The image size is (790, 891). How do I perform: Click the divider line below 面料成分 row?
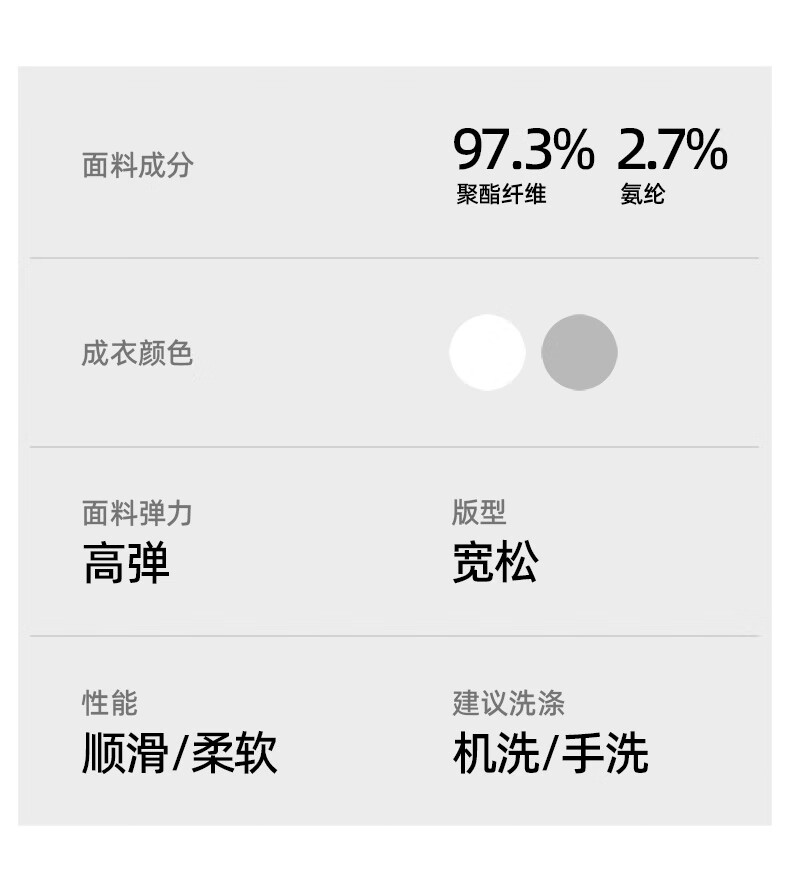[394, 258]
